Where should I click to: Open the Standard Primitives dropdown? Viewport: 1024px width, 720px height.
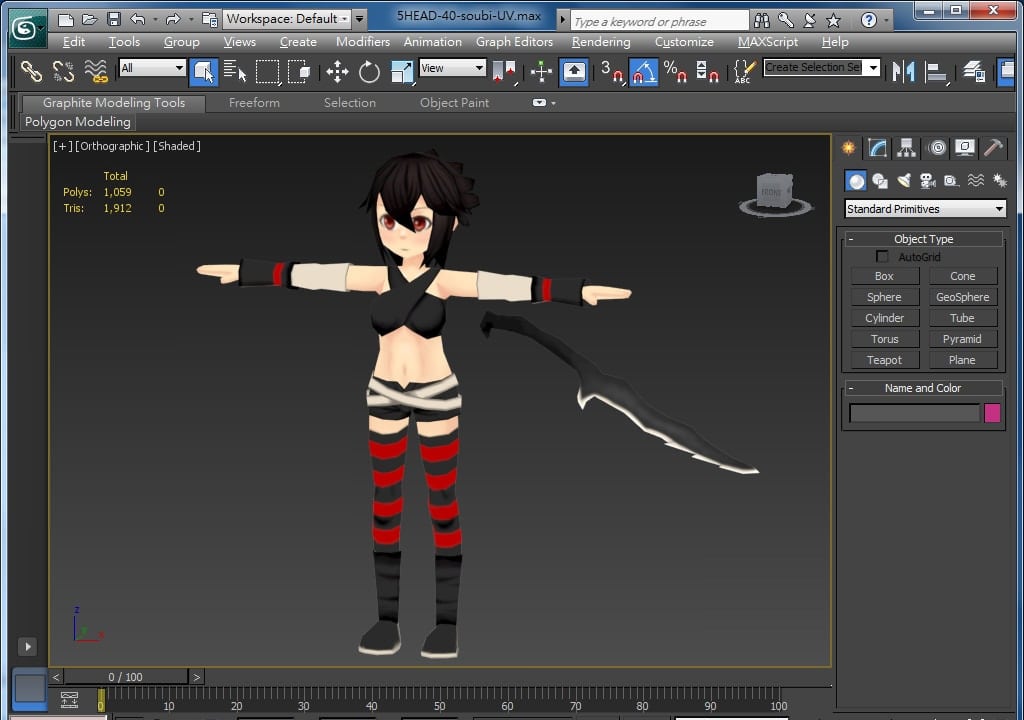[x=924, y=209]
